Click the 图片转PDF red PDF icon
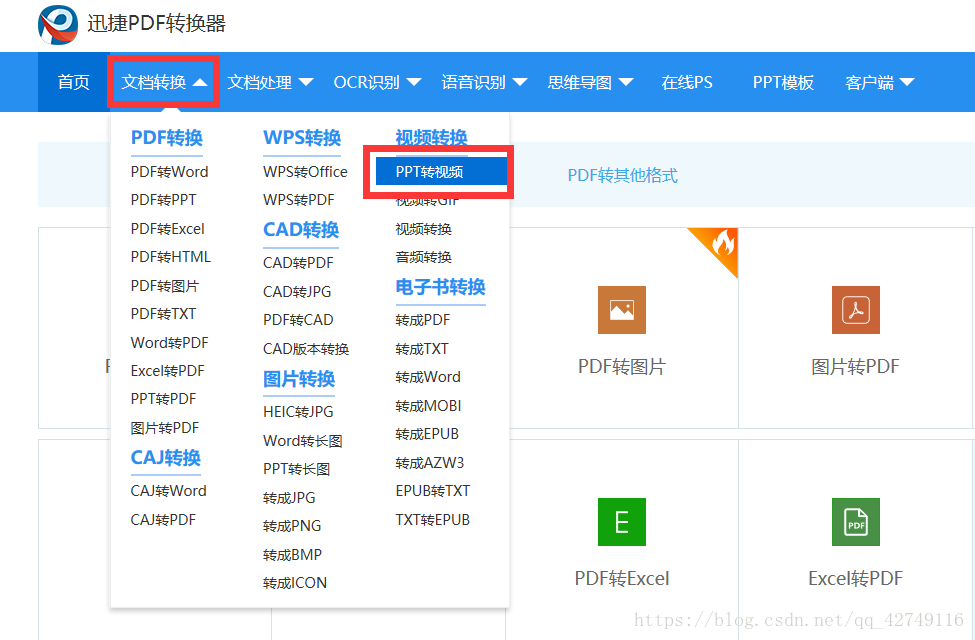The width and height of the screenshot is (975, 640). click(856, 310)
